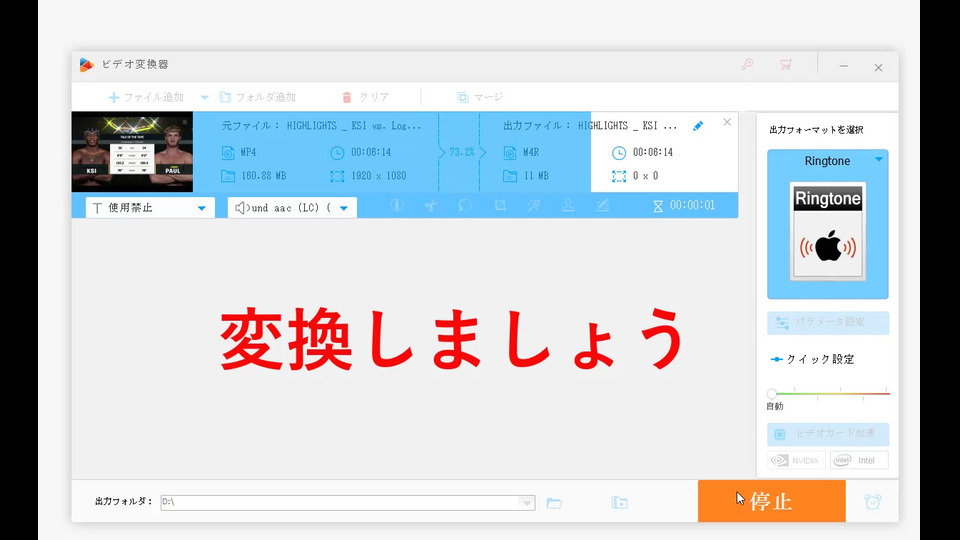The image size is (960, 540).
Task: Open the output folder with the play-folder icon
Action: pos(620,503)
